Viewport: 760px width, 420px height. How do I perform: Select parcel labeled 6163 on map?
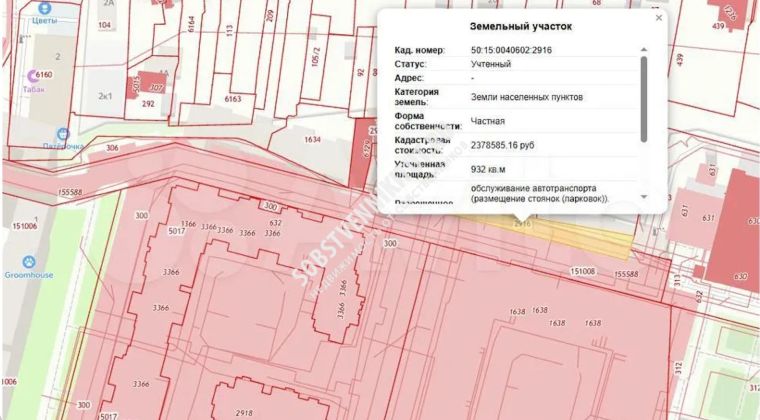coord(232,99)
